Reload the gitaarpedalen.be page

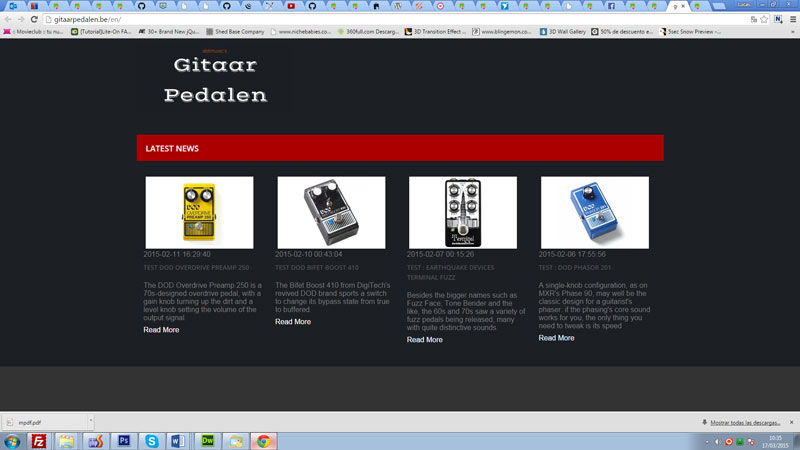[x=34, y=19]
